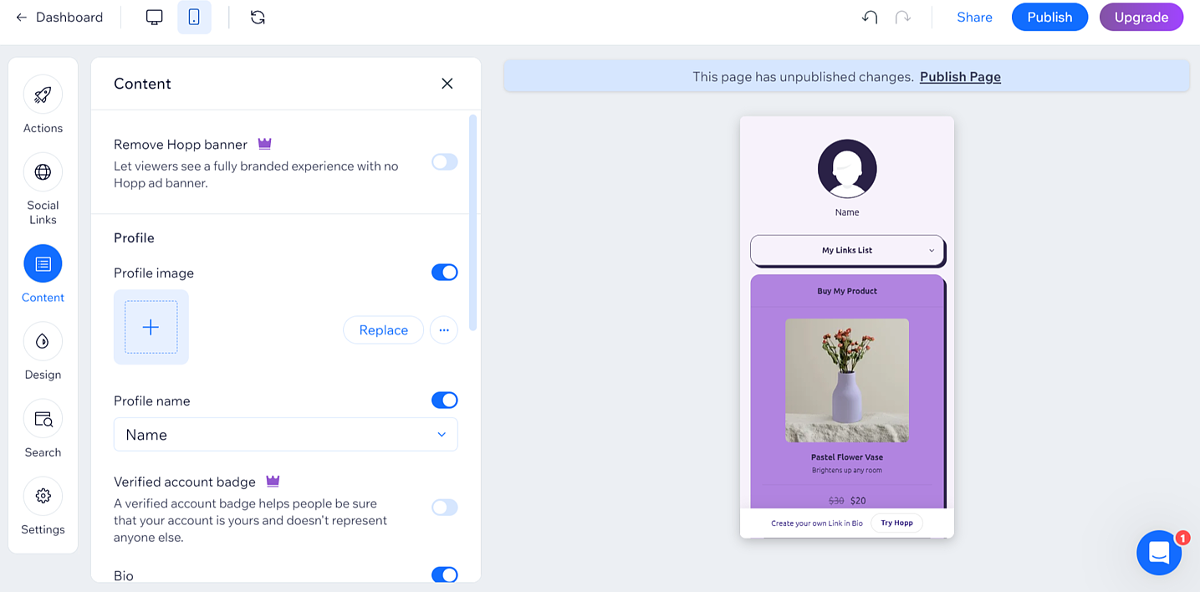Screen dimensions: 1200x592
Task: Click the Publish Page link
Action: 960,76
